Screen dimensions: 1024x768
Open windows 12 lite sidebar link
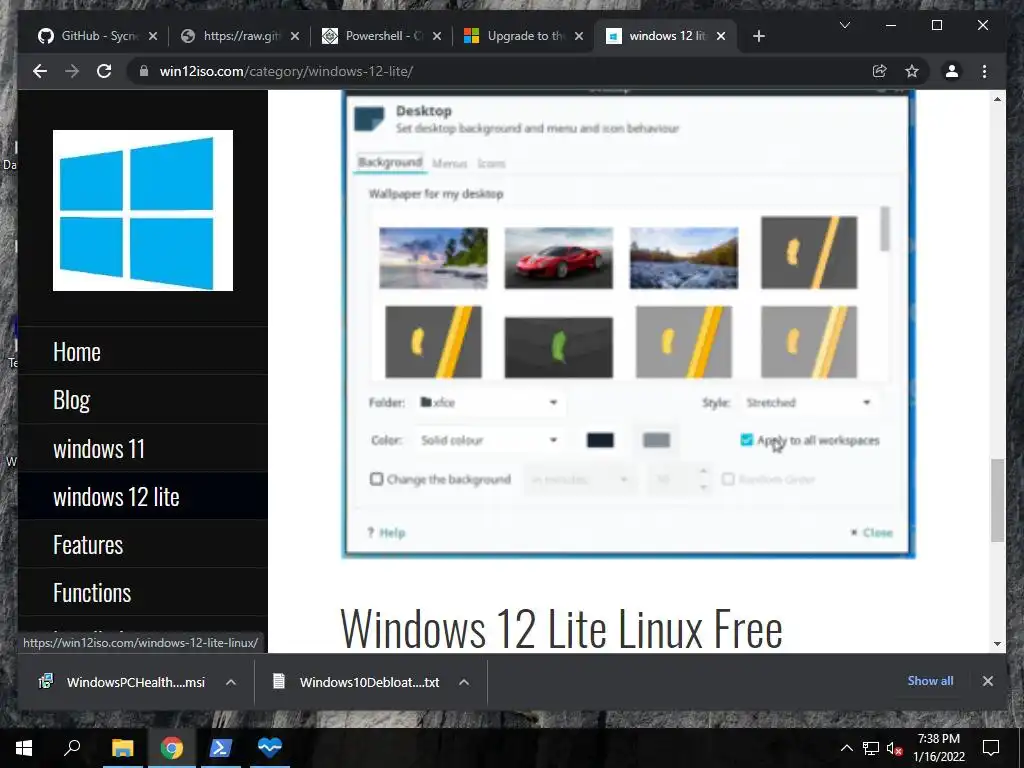coord(116,496)
